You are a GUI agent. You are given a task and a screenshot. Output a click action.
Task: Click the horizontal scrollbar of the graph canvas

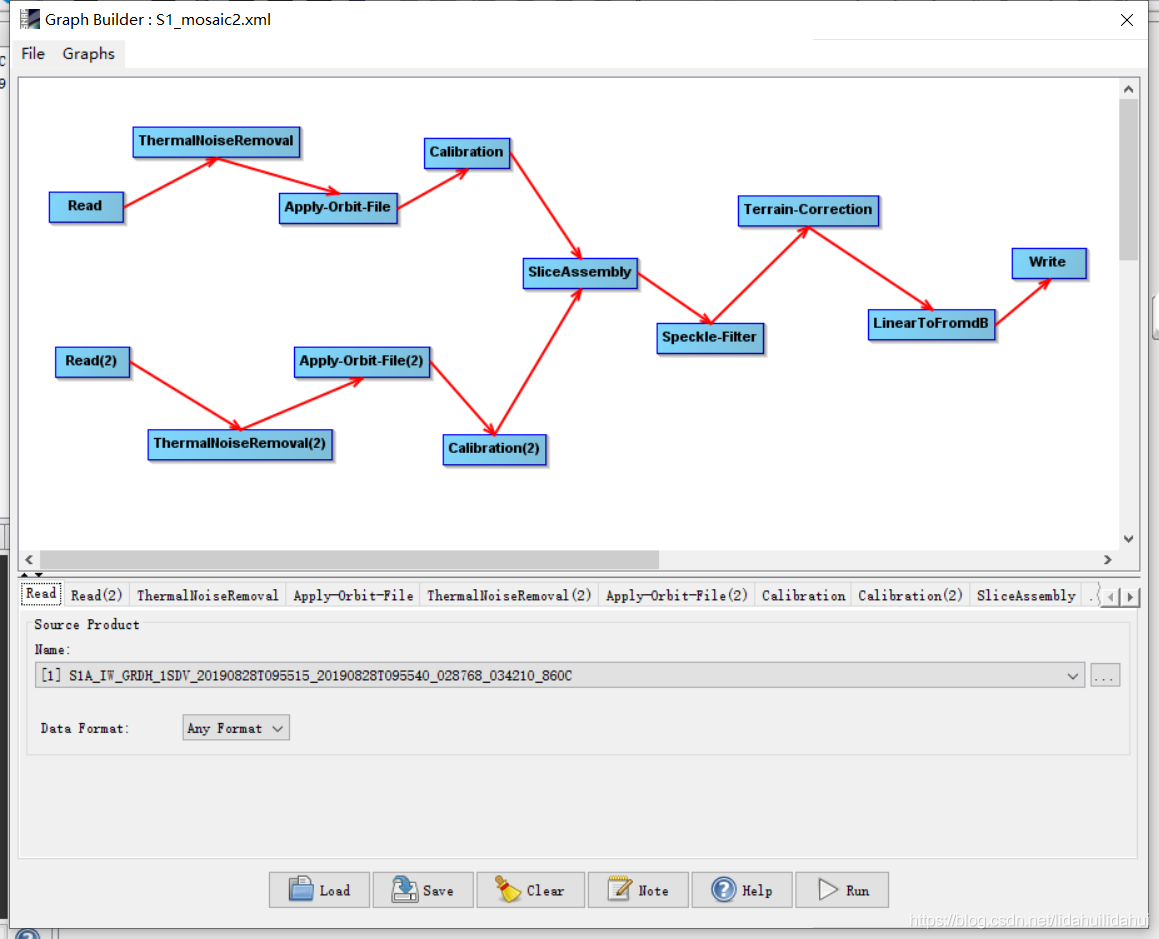pyautogui.click(x=350, y=559)
